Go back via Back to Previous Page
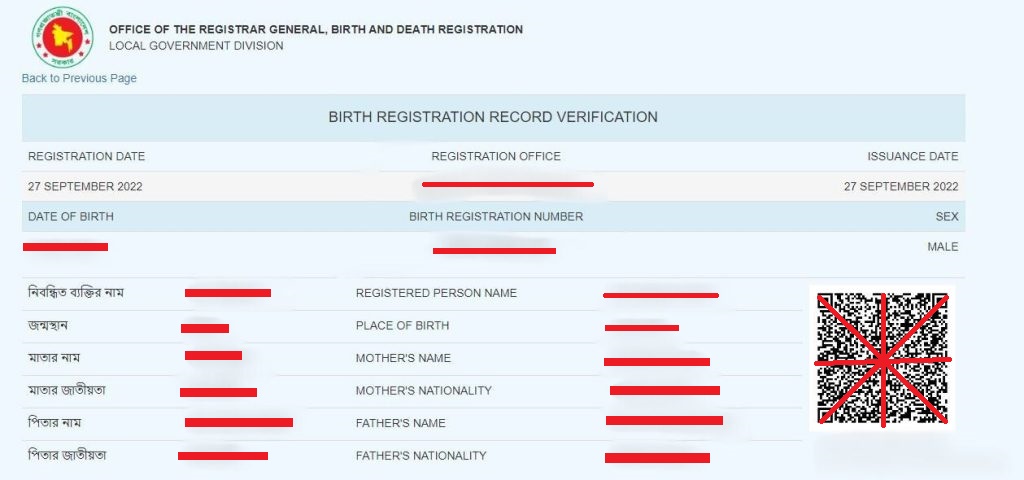Image resolution: width=1024 pixels, height=480 pixels. pyautogui.click(x=79, y=78)
